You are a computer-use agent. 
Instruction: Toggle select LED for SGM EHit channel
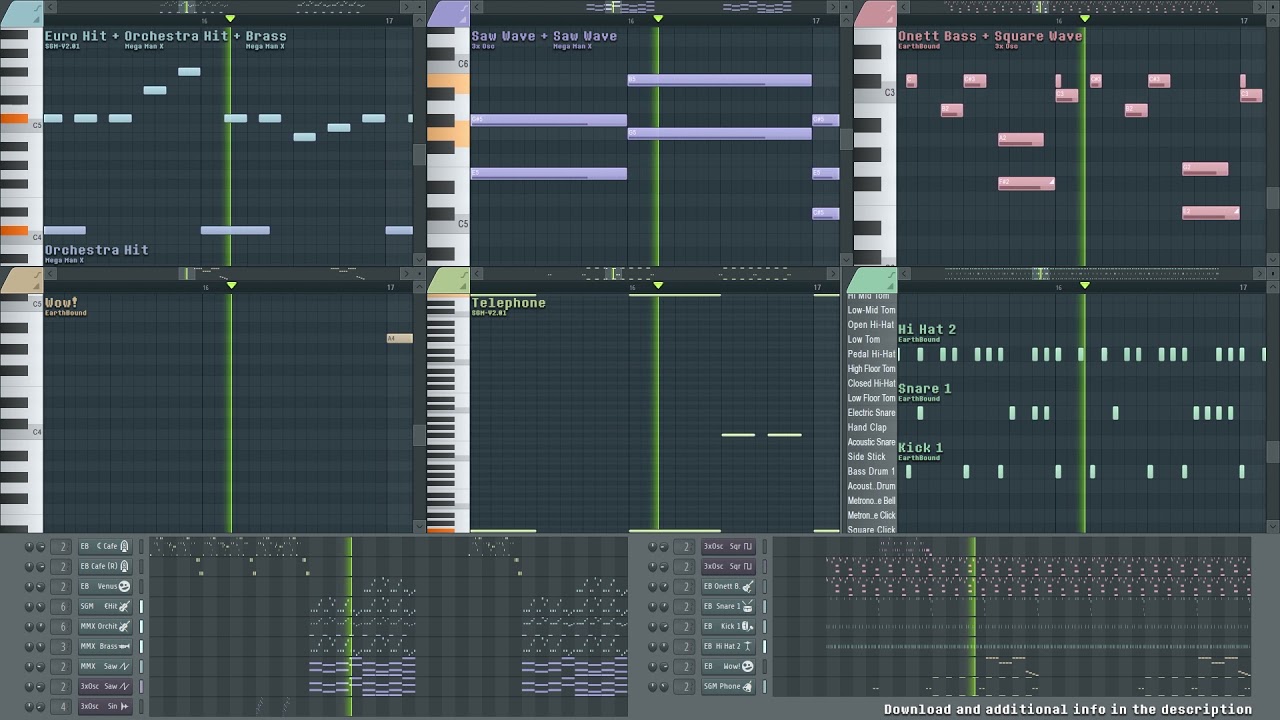click(x=141, y=606)
